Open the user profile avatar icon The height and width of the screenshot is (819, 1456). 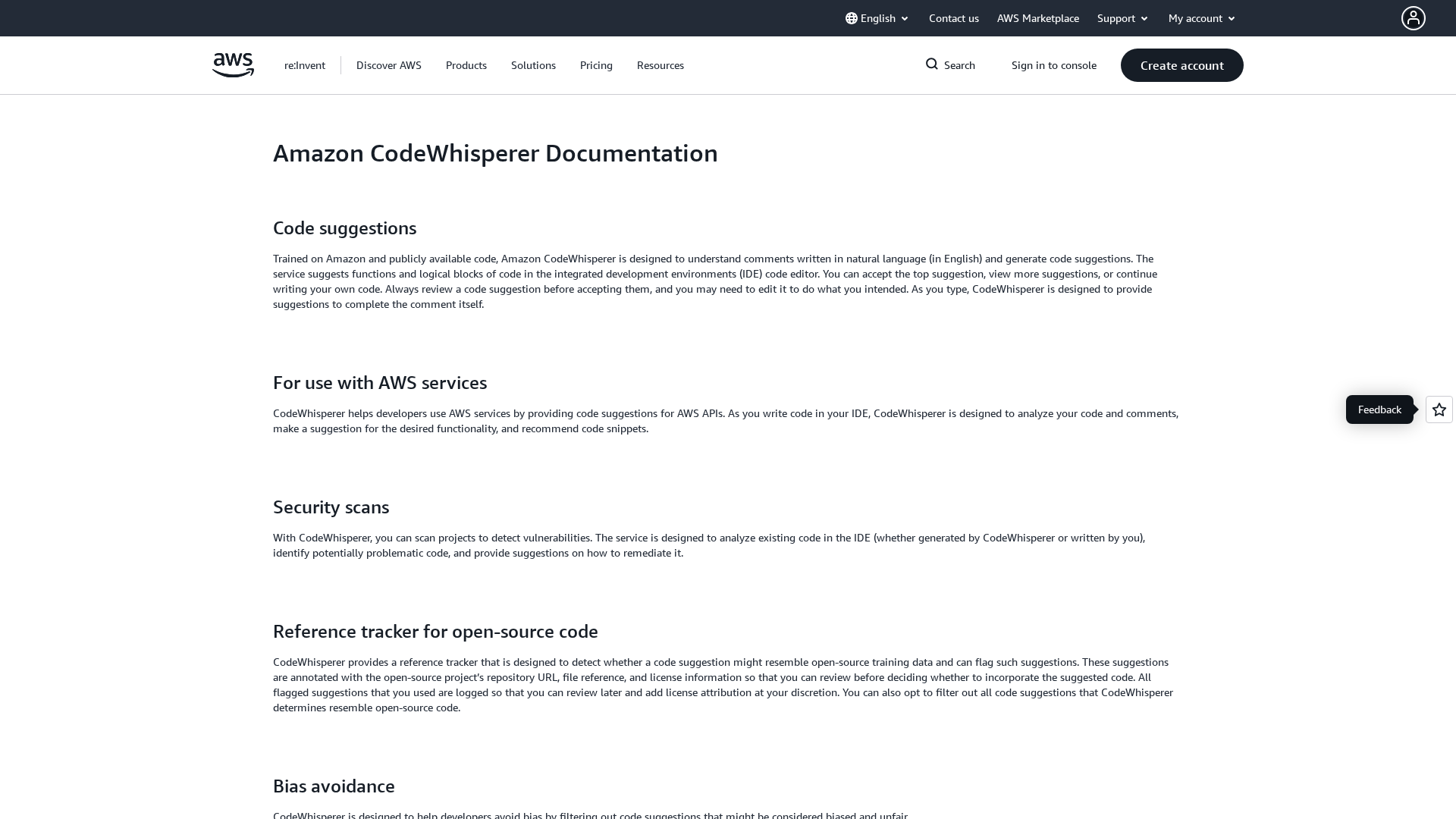tap(1413, 18)
